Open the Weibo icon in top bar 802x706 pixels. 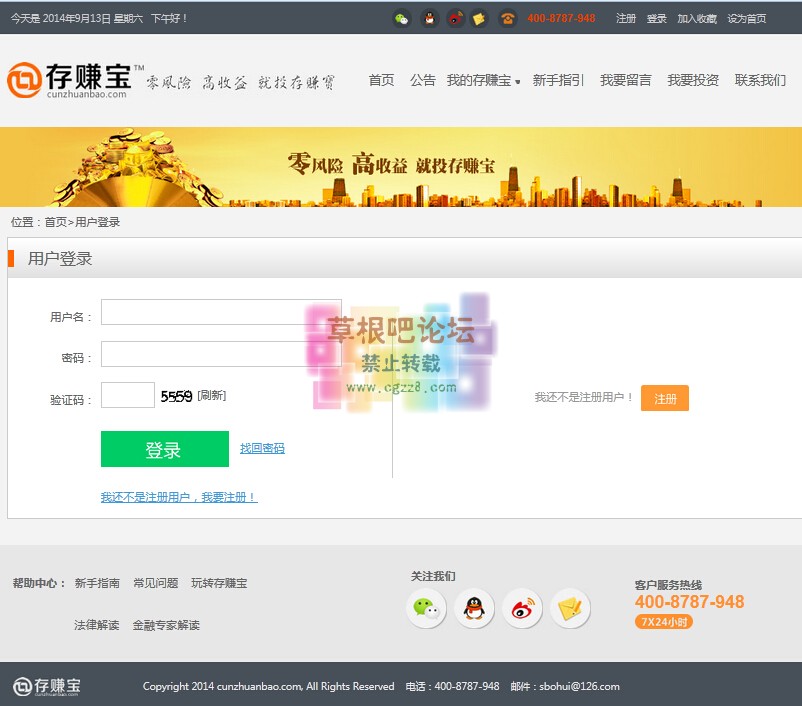click(455, 18)
